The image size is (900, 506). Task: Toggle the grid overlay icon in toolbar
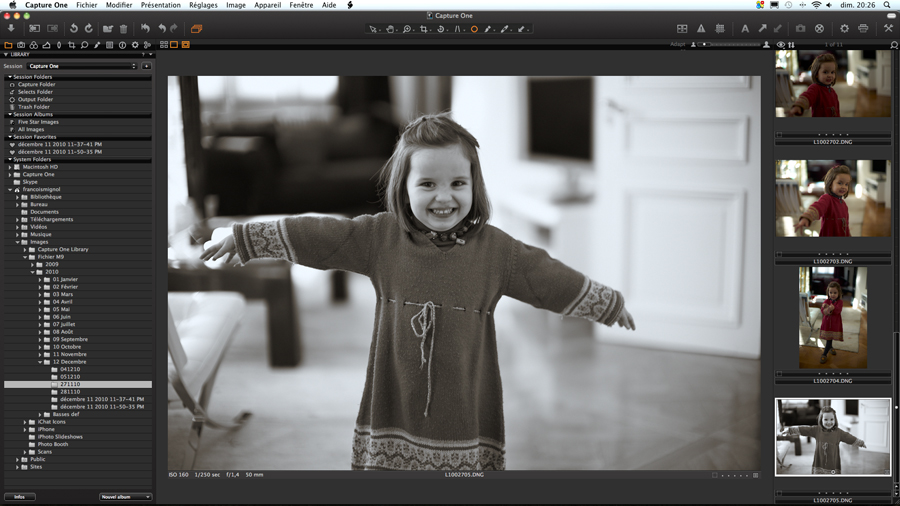[720, 29]
